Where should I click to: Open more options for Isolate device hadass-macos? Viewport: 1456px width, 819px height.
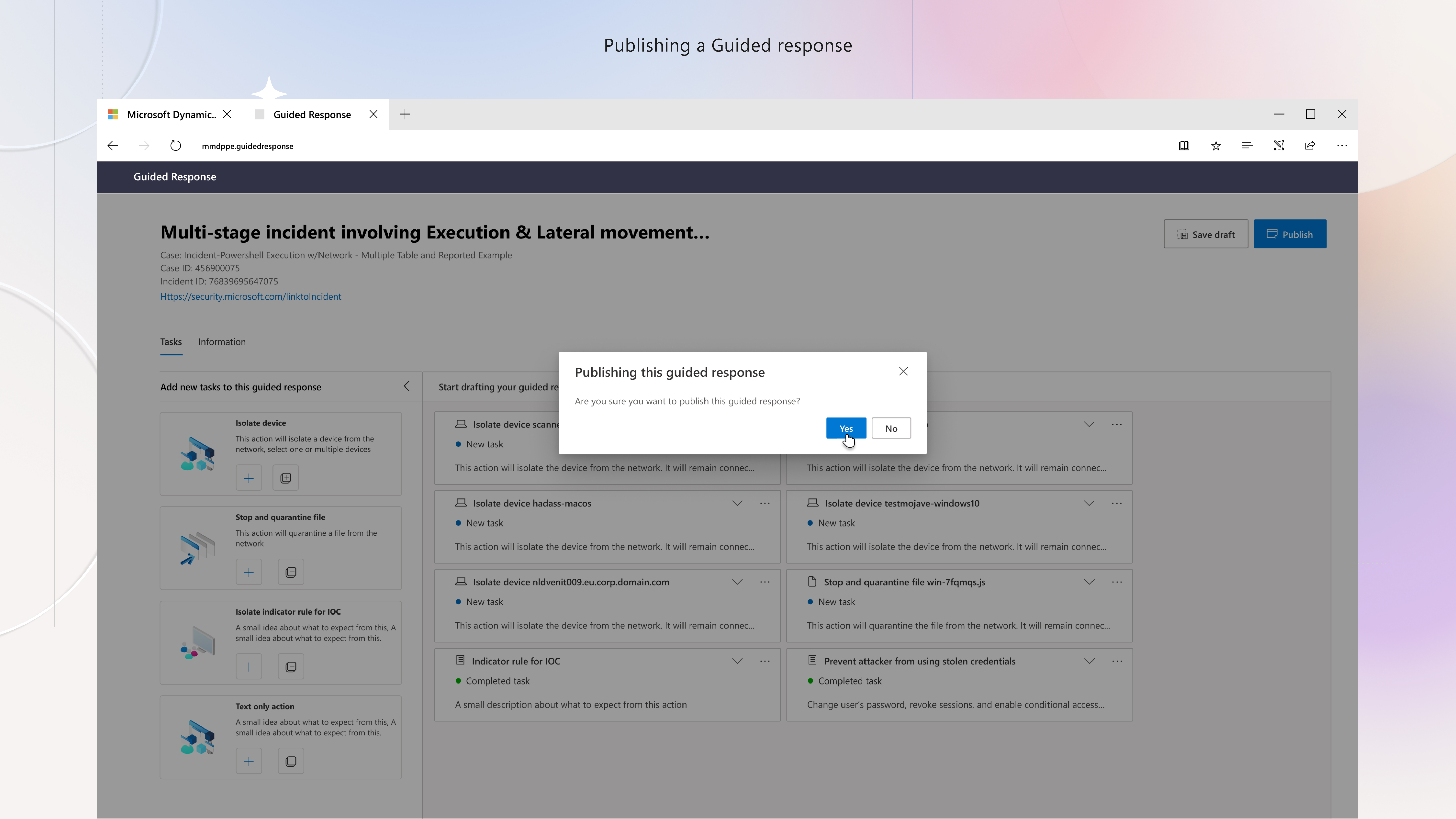tap(765, 503)
